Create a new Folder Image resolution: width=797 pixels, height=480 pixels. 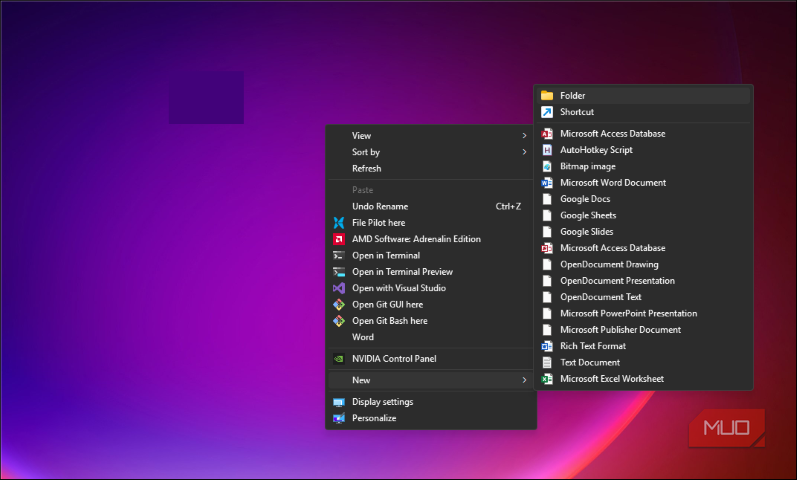pos(643,96)
